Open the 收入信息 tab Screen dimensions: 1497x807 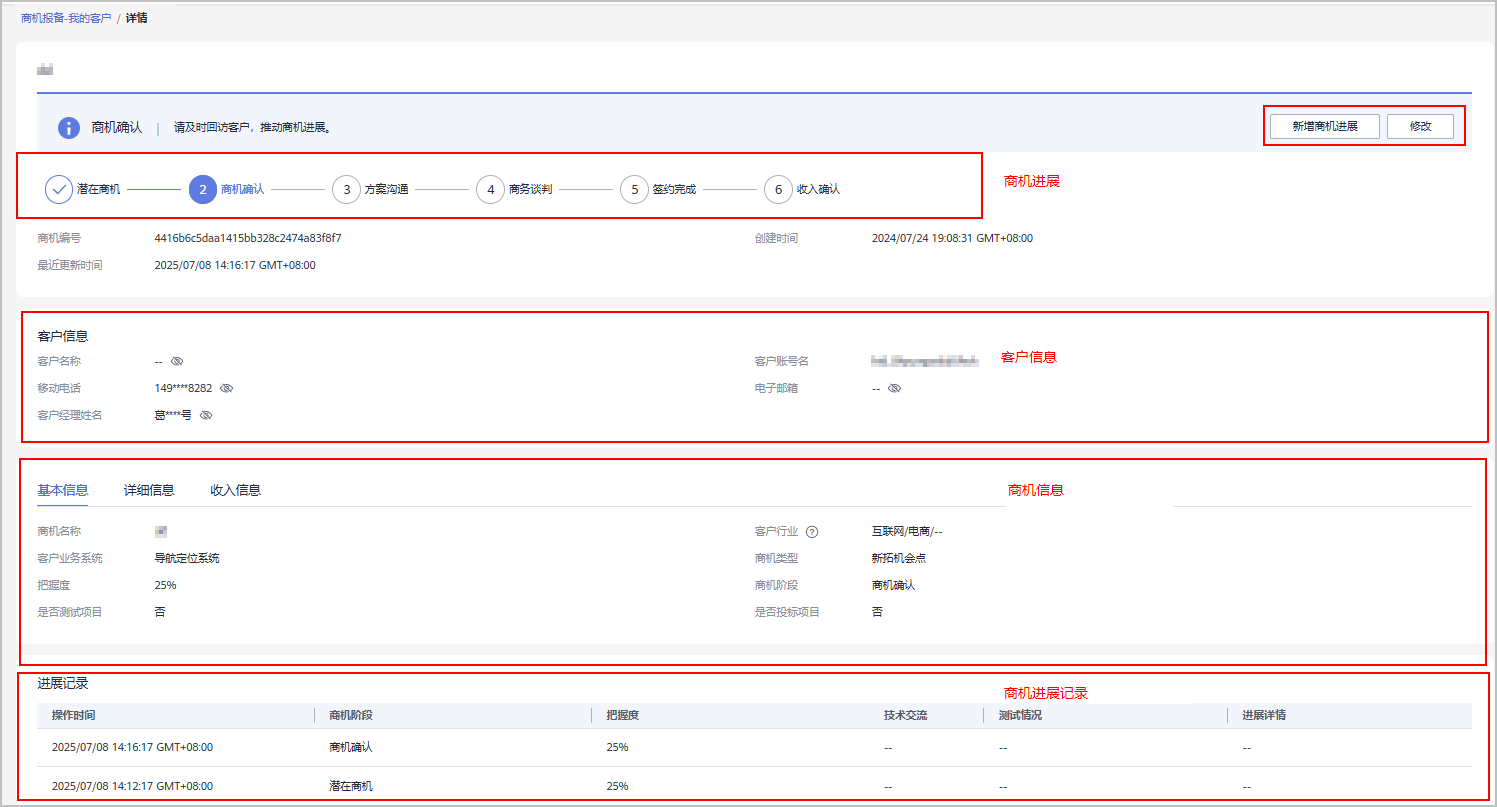point(235,490)
